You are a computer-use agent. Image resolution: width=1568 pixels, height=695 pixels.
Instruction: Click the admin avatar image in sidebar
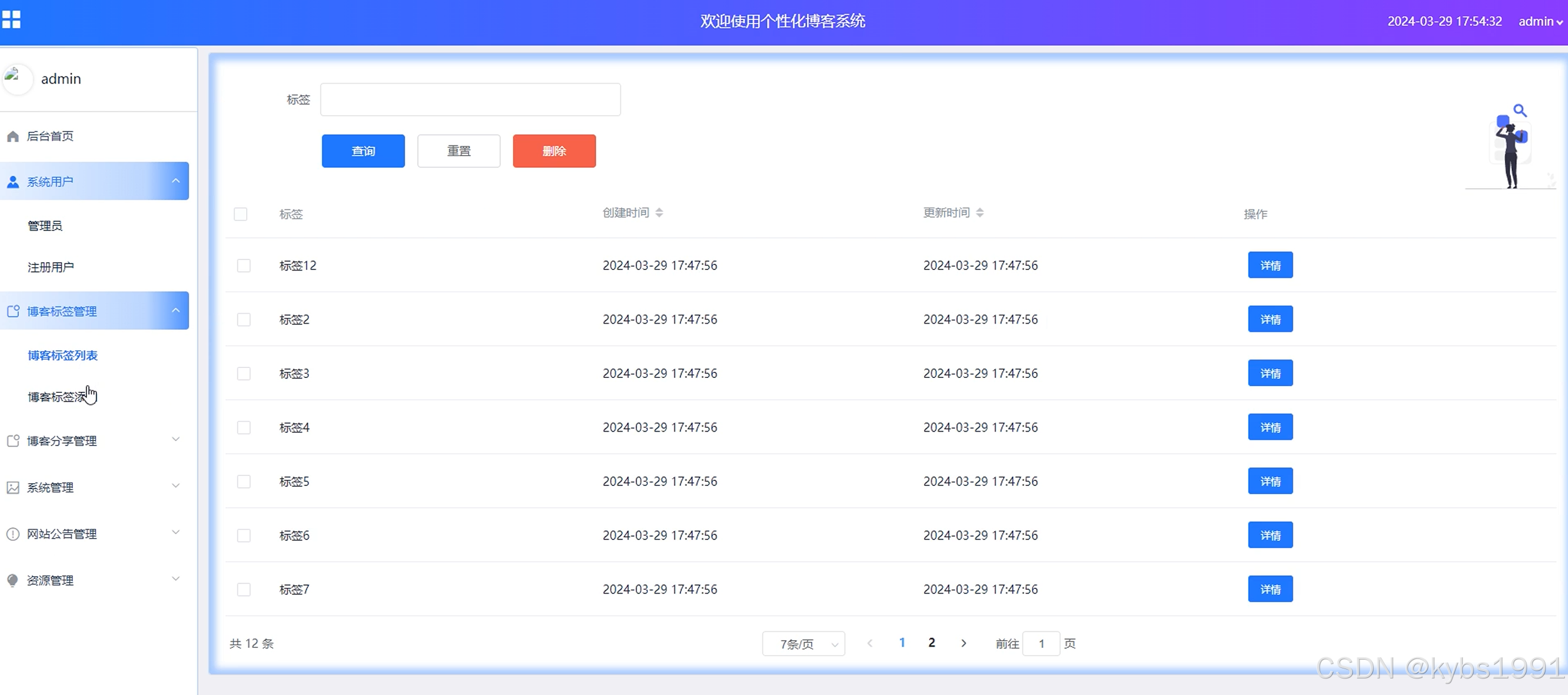click(17, 79)
